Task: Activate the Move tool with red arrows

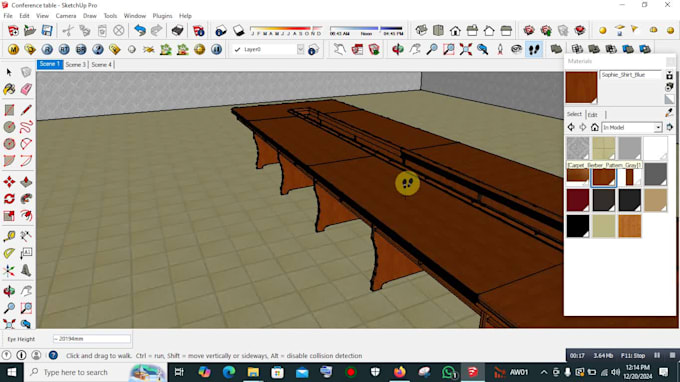Action: [9, 182]
